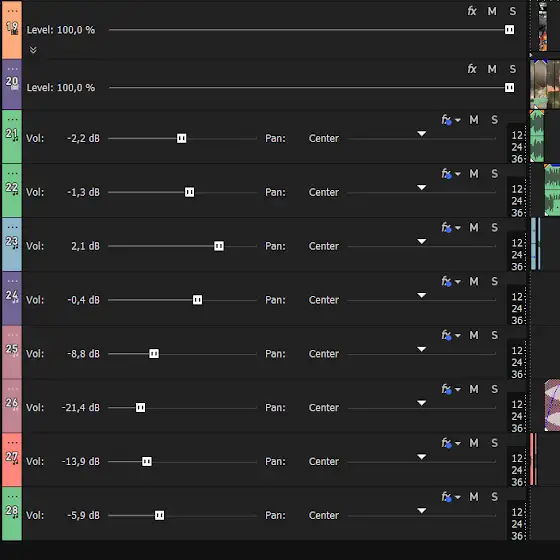Click the track 24 audio icon header
This screenshot has height=560, width=560.
point(12,296)
